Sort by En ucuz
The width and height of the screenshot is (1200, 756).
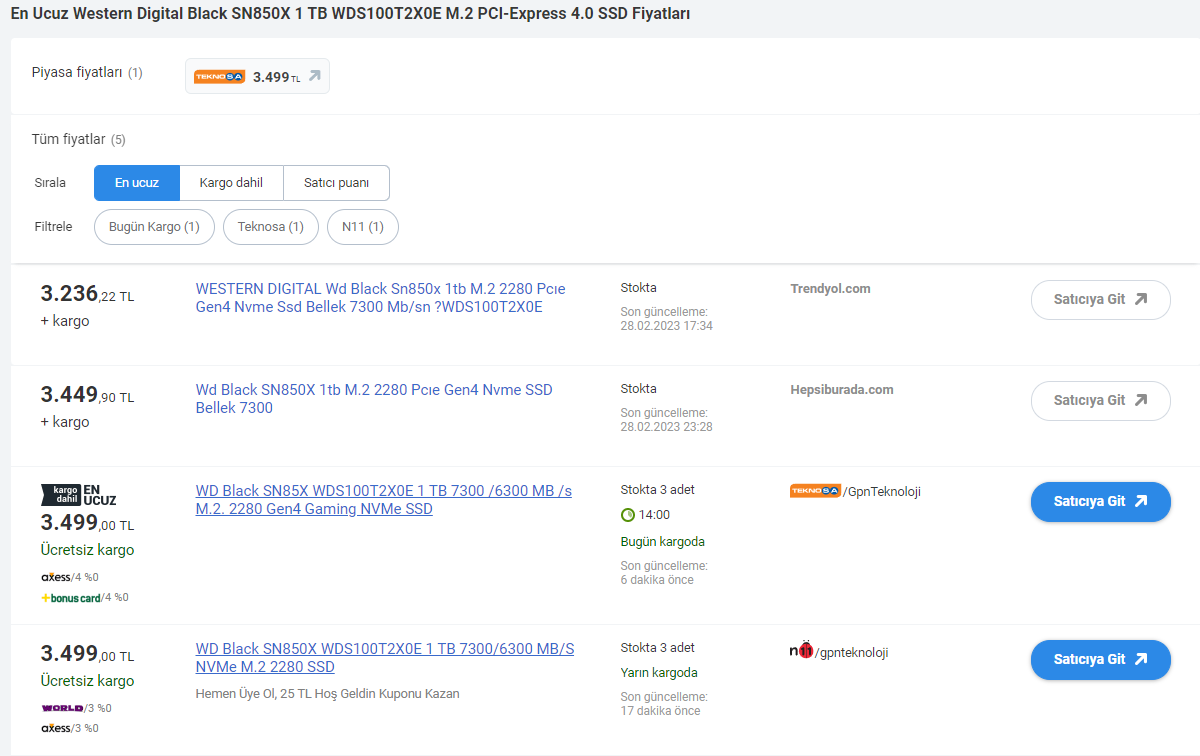click(x=137, y=183)
